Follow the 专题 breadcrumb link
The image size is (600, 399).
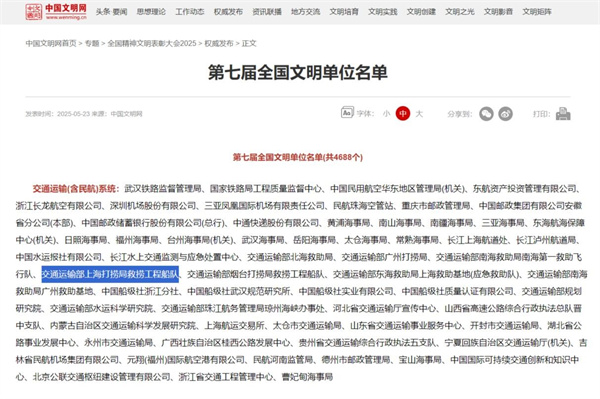coord(92,43)
